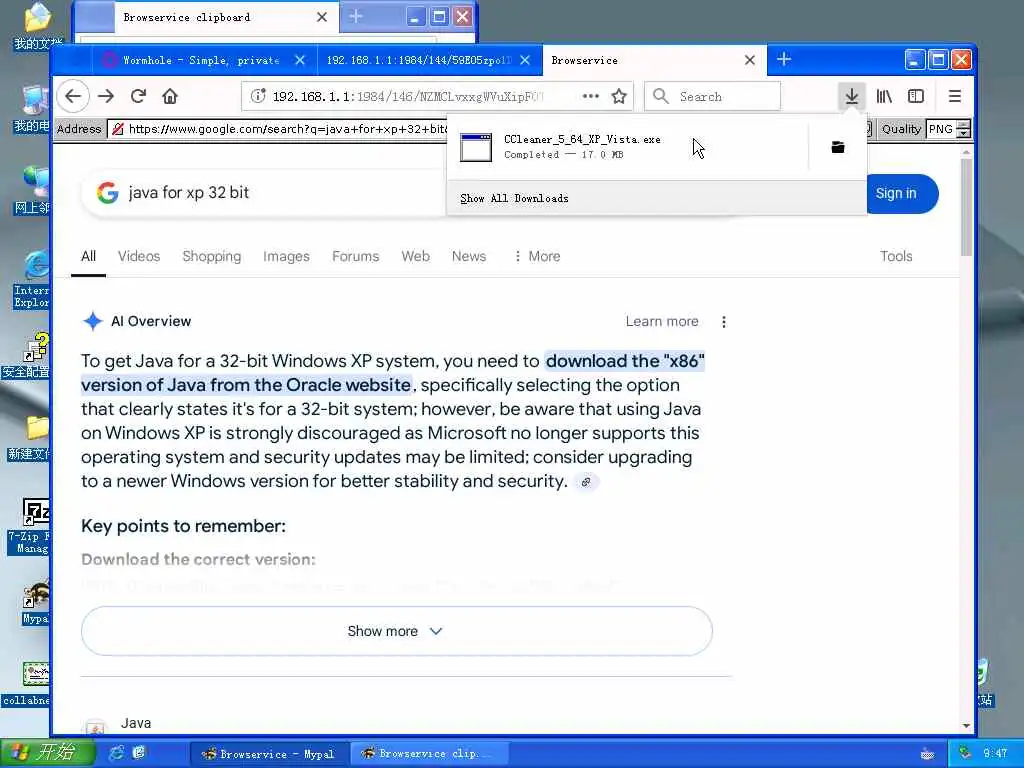Open the hamburger application menu
This screenshot has height=768, width=1024.
point(955,97)
